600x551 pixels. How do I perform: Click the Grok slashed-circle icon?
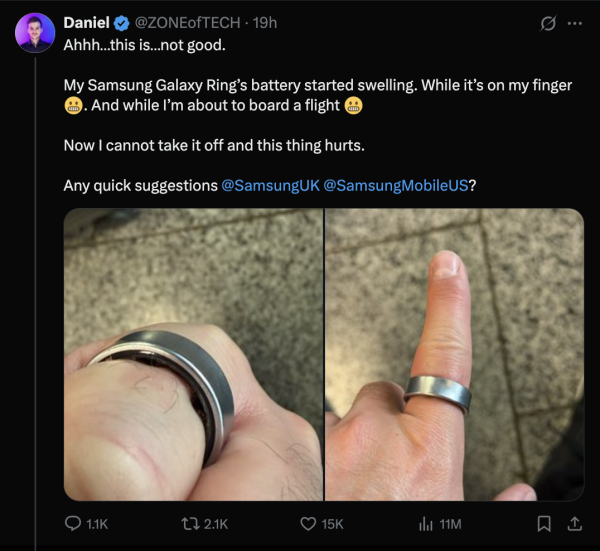[x=547, y=23]
